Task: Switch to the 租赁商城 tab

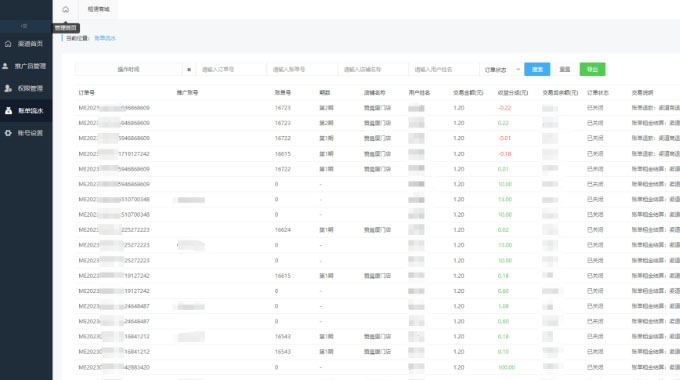Action: 98,9
